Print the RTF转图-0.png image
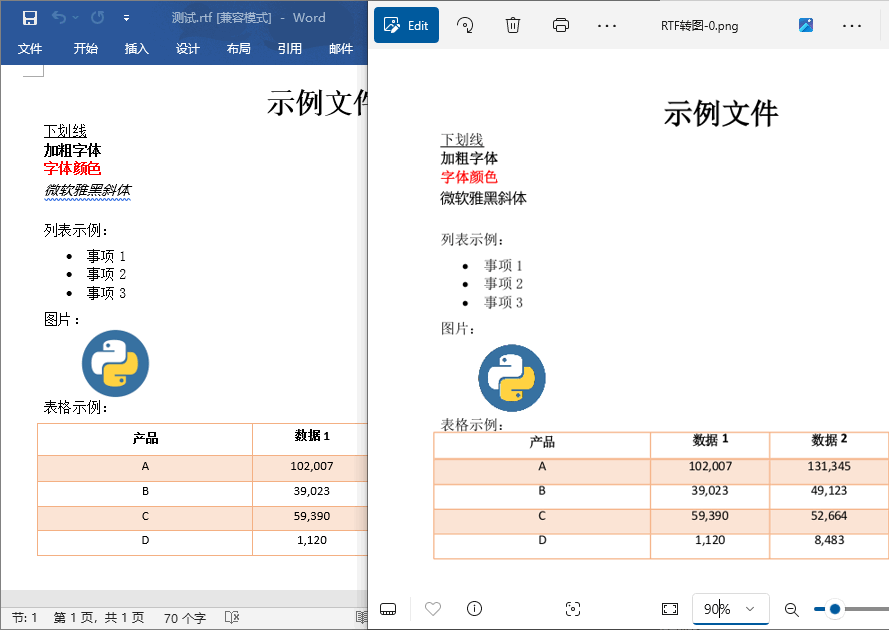This screenshot has width=889, height=630. coord(561,25)
